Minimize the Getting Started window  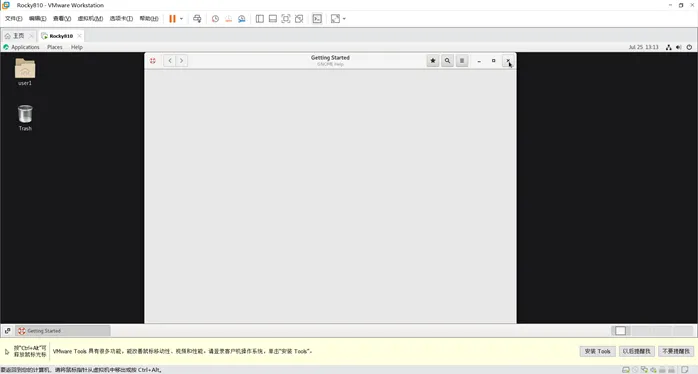479,61
